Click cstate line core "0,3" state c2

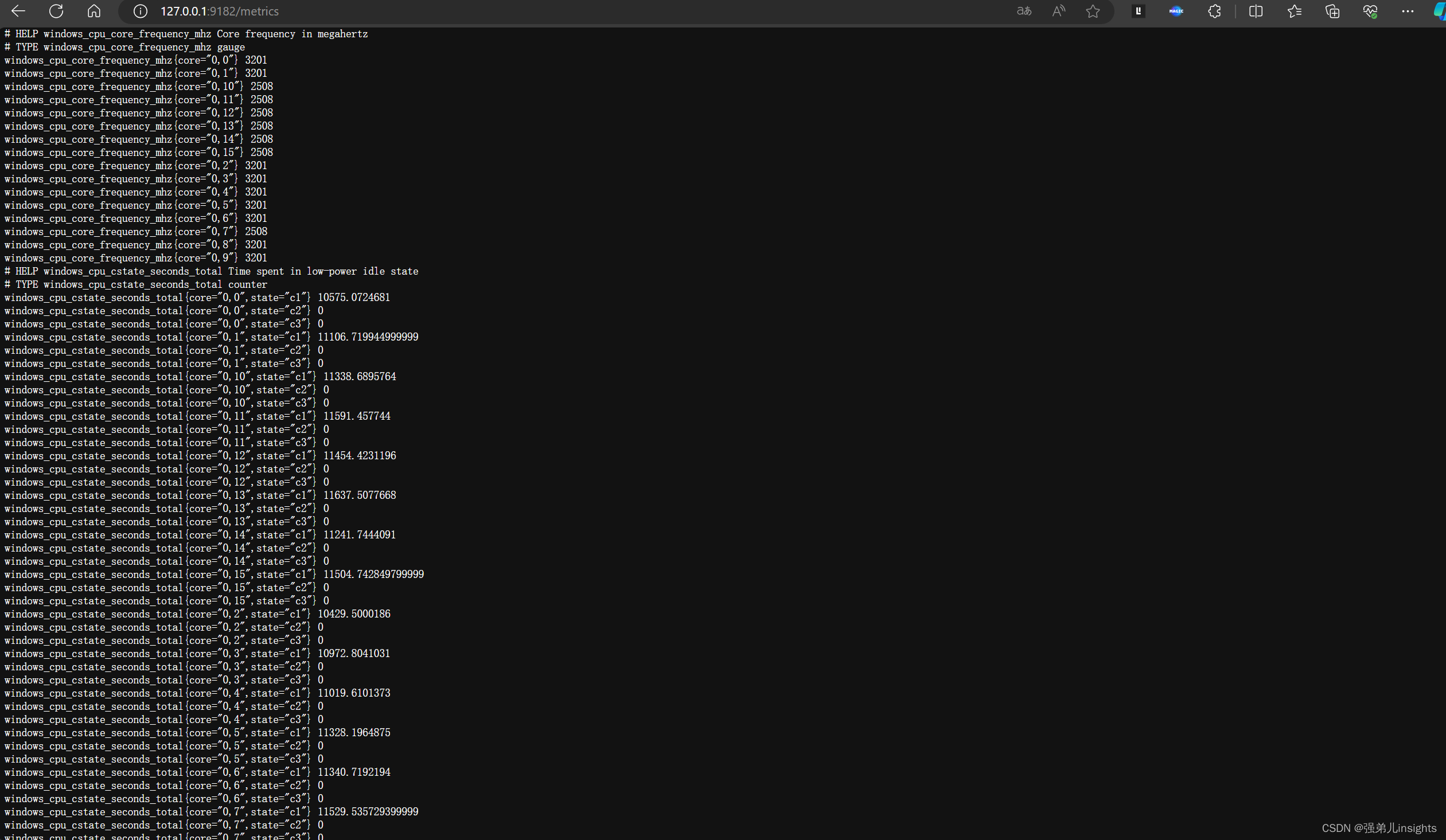pos(163,667)
